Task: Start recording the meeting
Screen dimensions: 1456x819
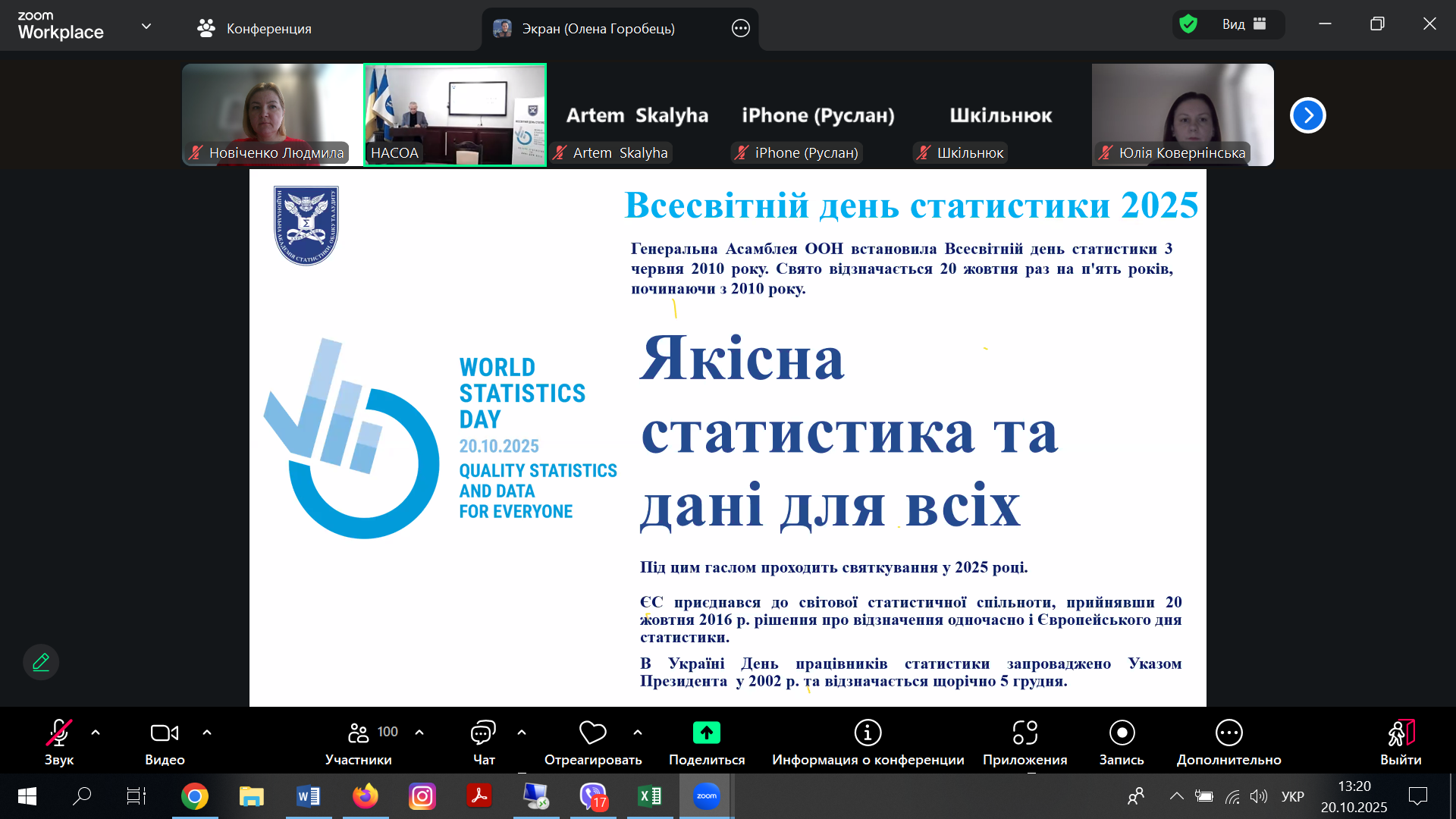Action: pos(1122,742)
